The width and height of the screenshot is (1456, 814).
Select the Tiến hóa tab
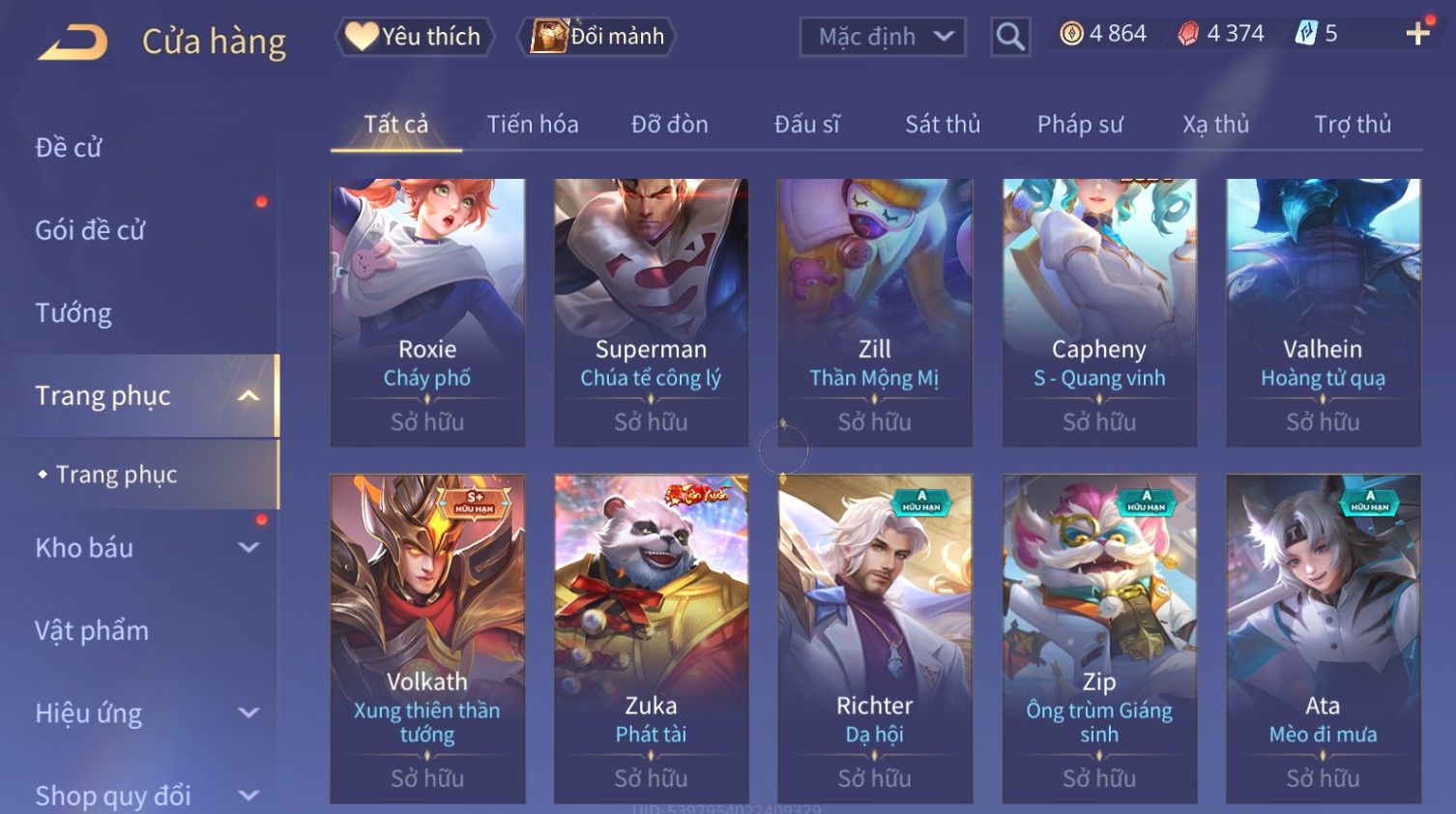pos(533,125)
